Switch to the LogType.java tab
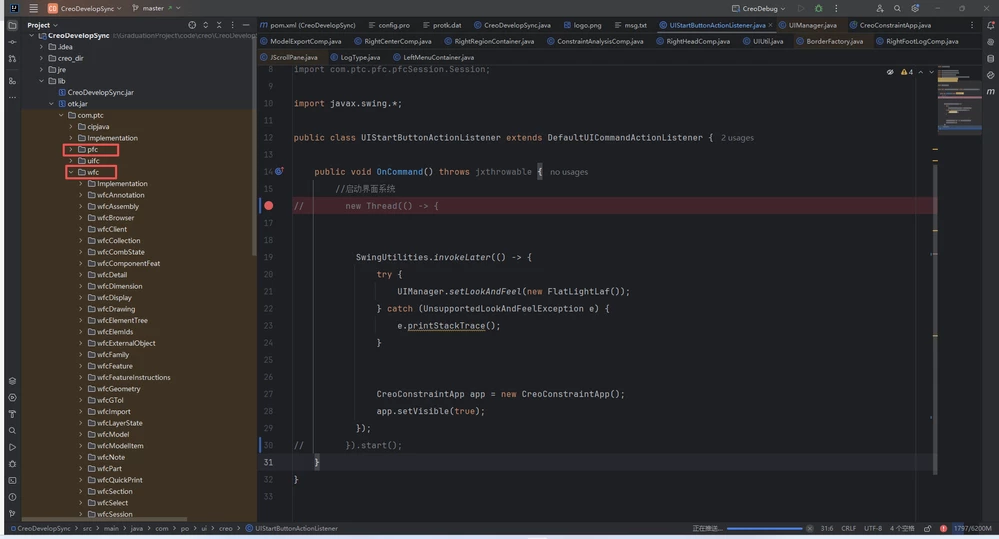The image size is (999, 539). point(355,57)
